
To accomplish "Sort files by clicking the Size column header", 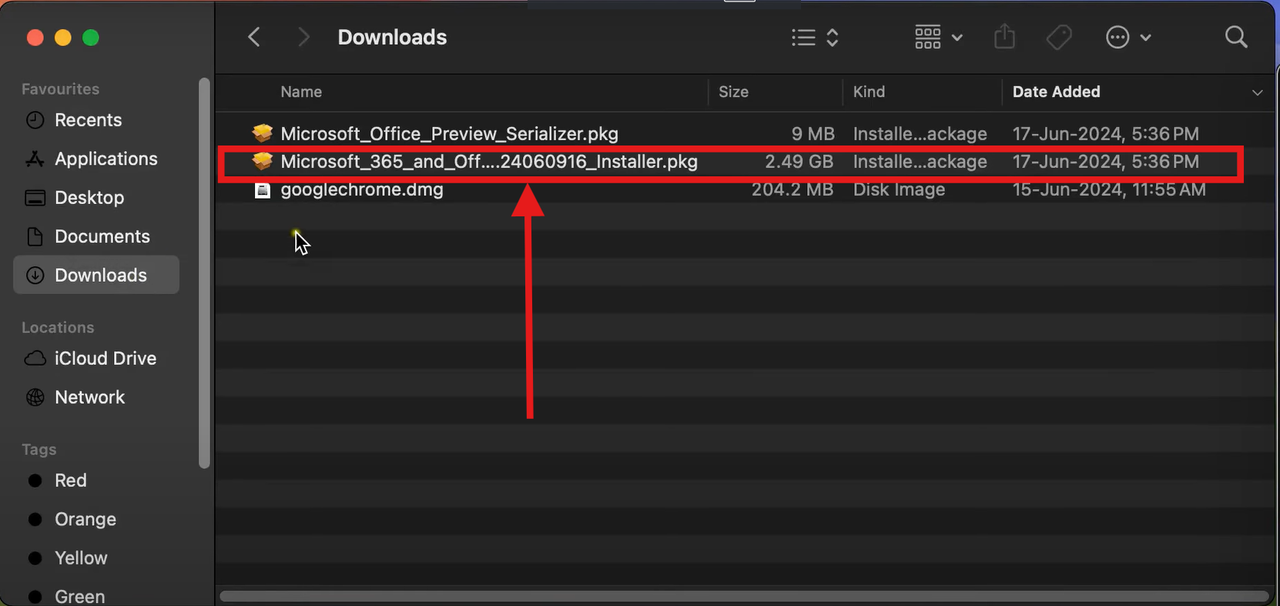I will click(733, 91).
